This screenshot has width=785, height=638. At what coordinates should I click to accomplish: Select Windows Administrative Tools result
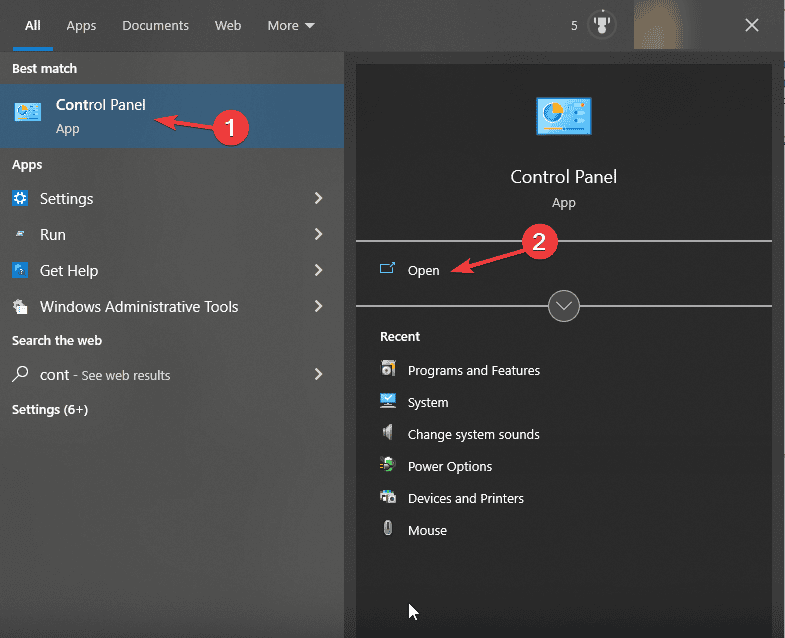(172, 306)
